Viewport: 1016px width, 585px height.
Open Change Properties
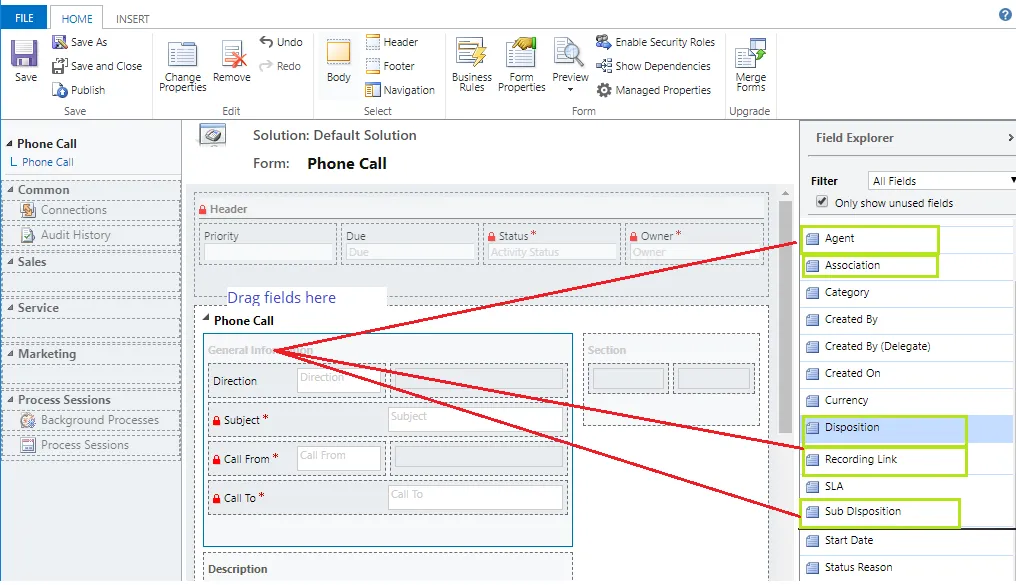(x=182, y=65)
